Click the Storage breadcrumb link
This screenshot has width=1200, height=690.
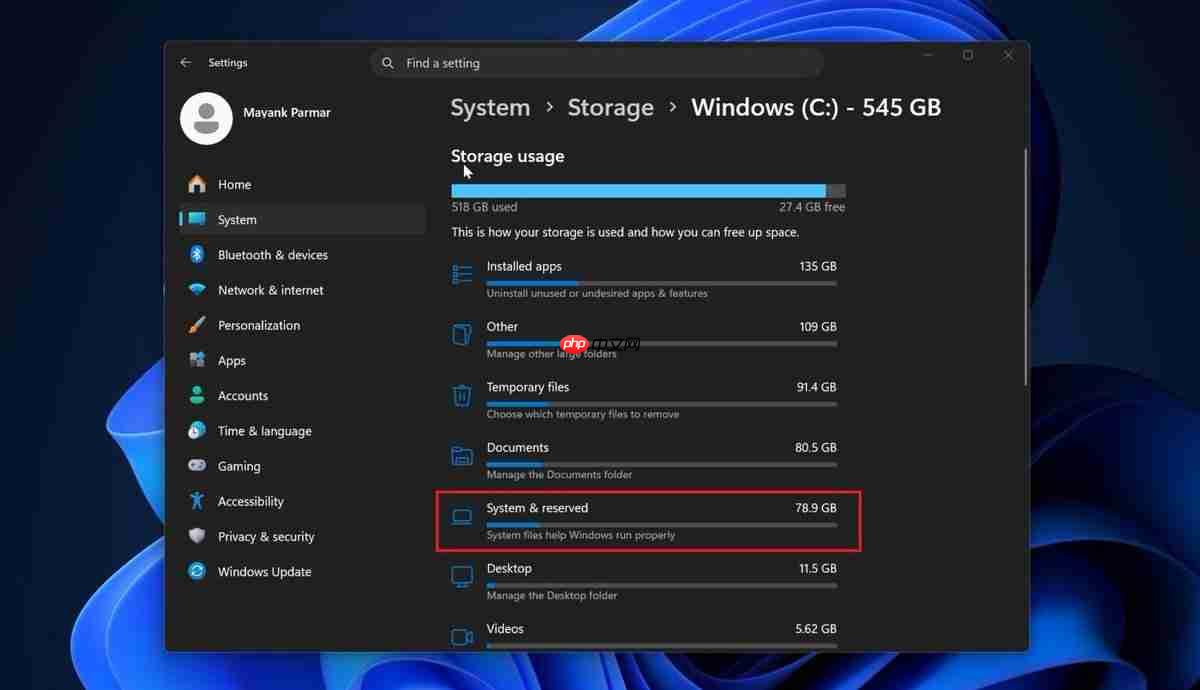tap(610, 108)
